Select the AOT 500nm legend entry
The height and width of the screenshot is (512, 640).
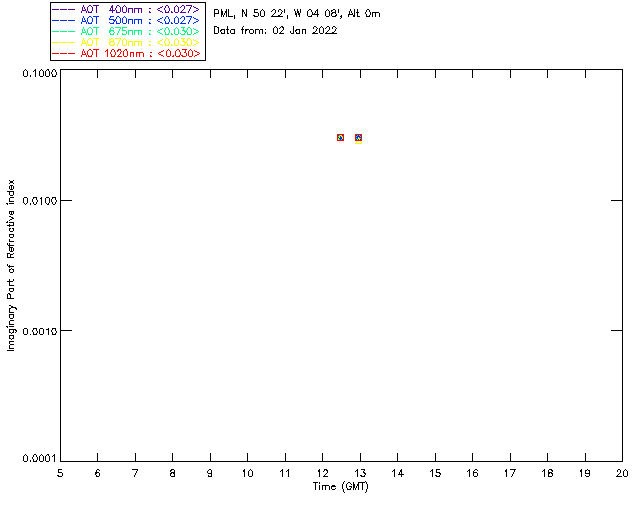[x=126, y=20]
